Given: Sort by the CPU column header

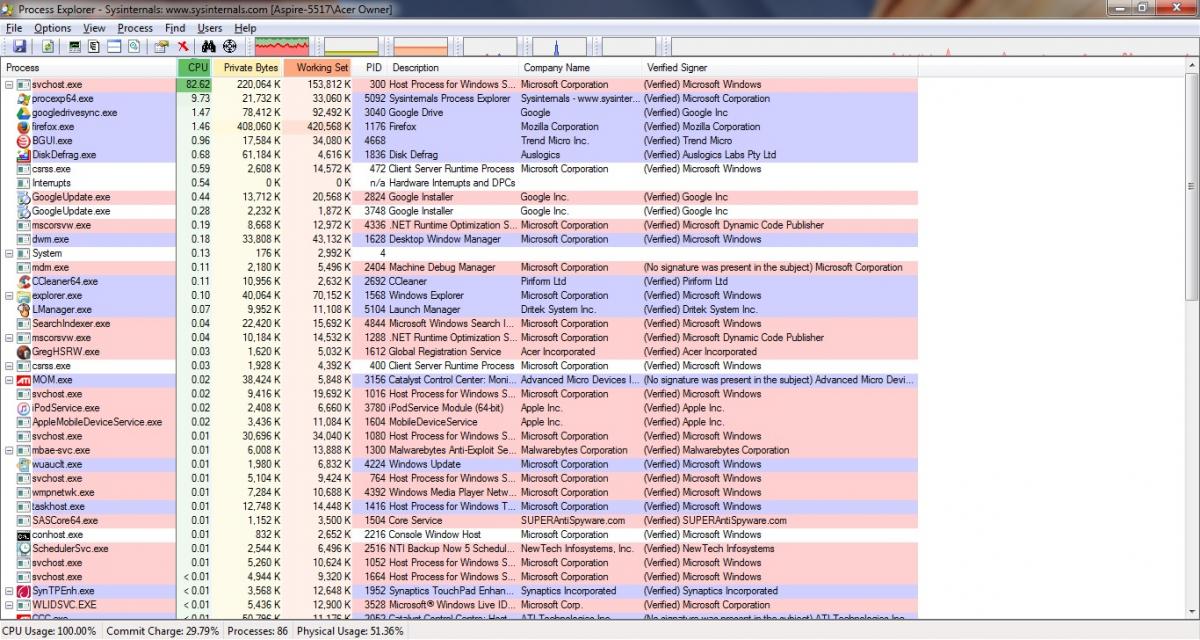Looking at the screenshot, I should pos(195,68).
